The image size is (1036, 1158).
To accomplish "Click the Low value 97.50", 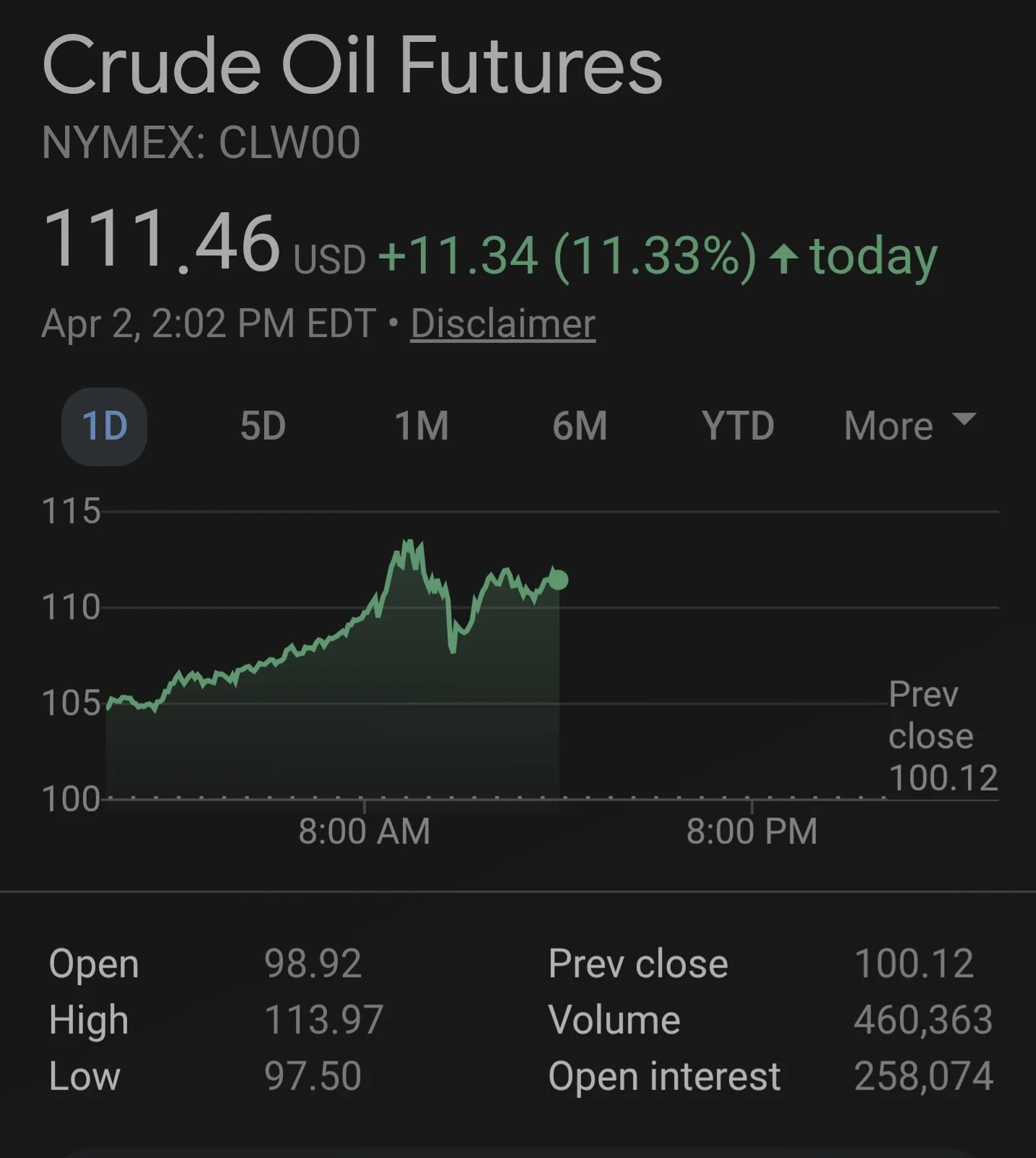I will (x=313, y=1076).
